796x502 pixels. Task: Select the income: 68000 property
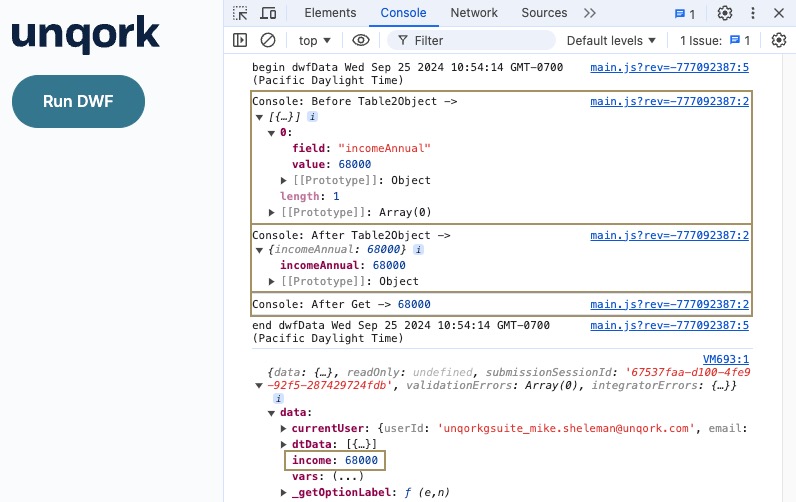[335, 460]
